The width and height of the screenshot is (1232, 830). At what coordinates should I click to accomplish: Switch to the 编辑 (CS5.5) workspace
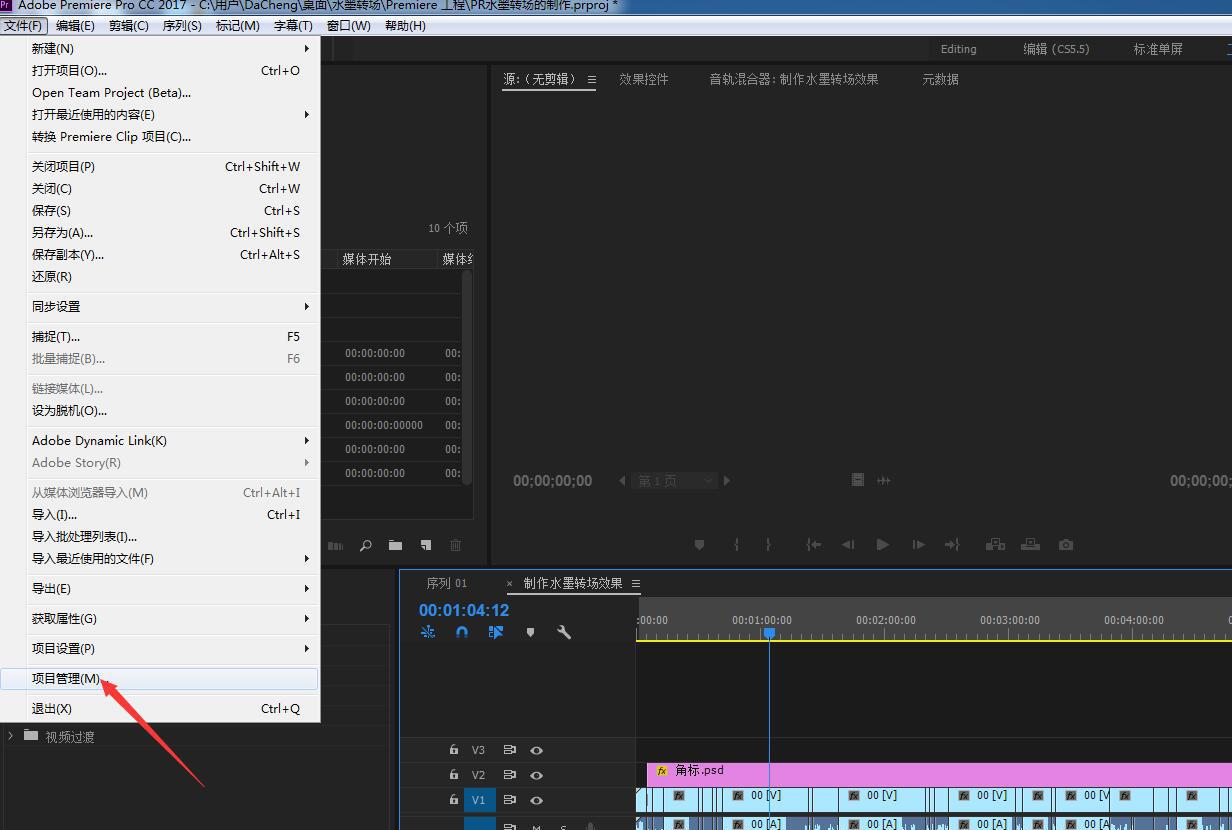tap(1055, 49)
